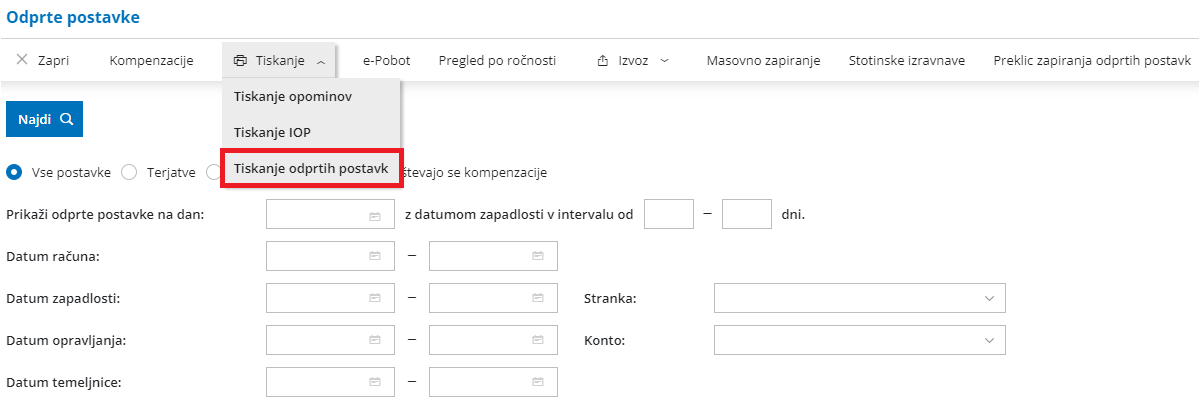
Task: Open calendar icon in first Datum računa field
Action: click(375, 256)
